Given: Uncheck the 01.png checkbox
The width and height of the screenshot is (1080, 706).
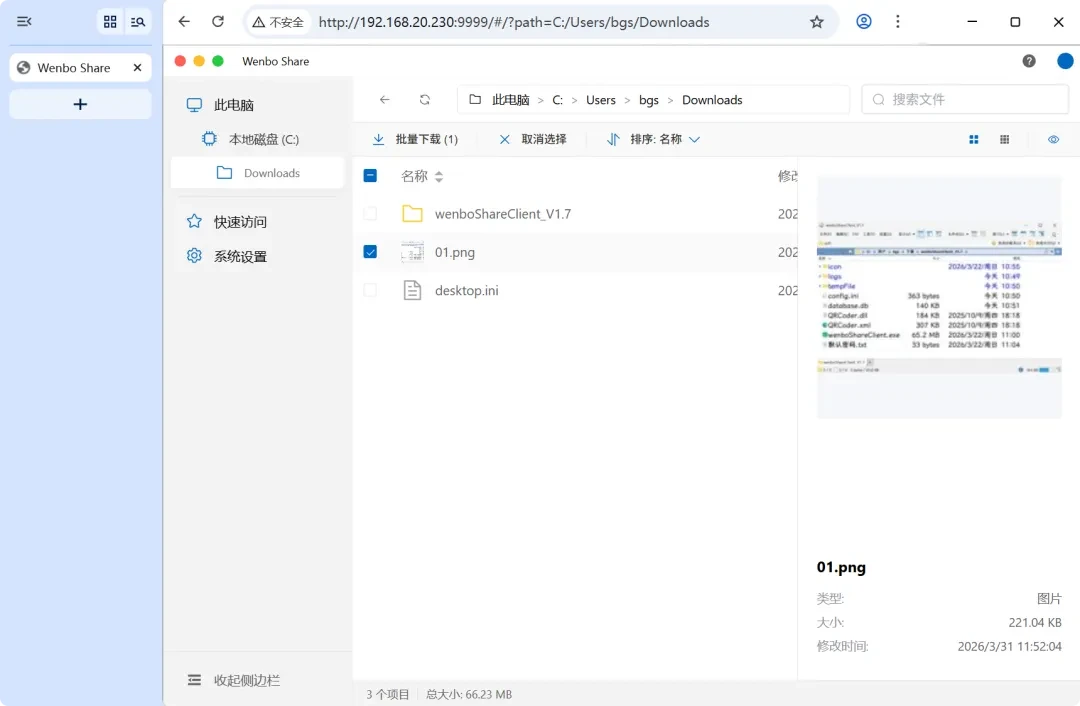Looking at the screenshot, I should coord(370,252).
